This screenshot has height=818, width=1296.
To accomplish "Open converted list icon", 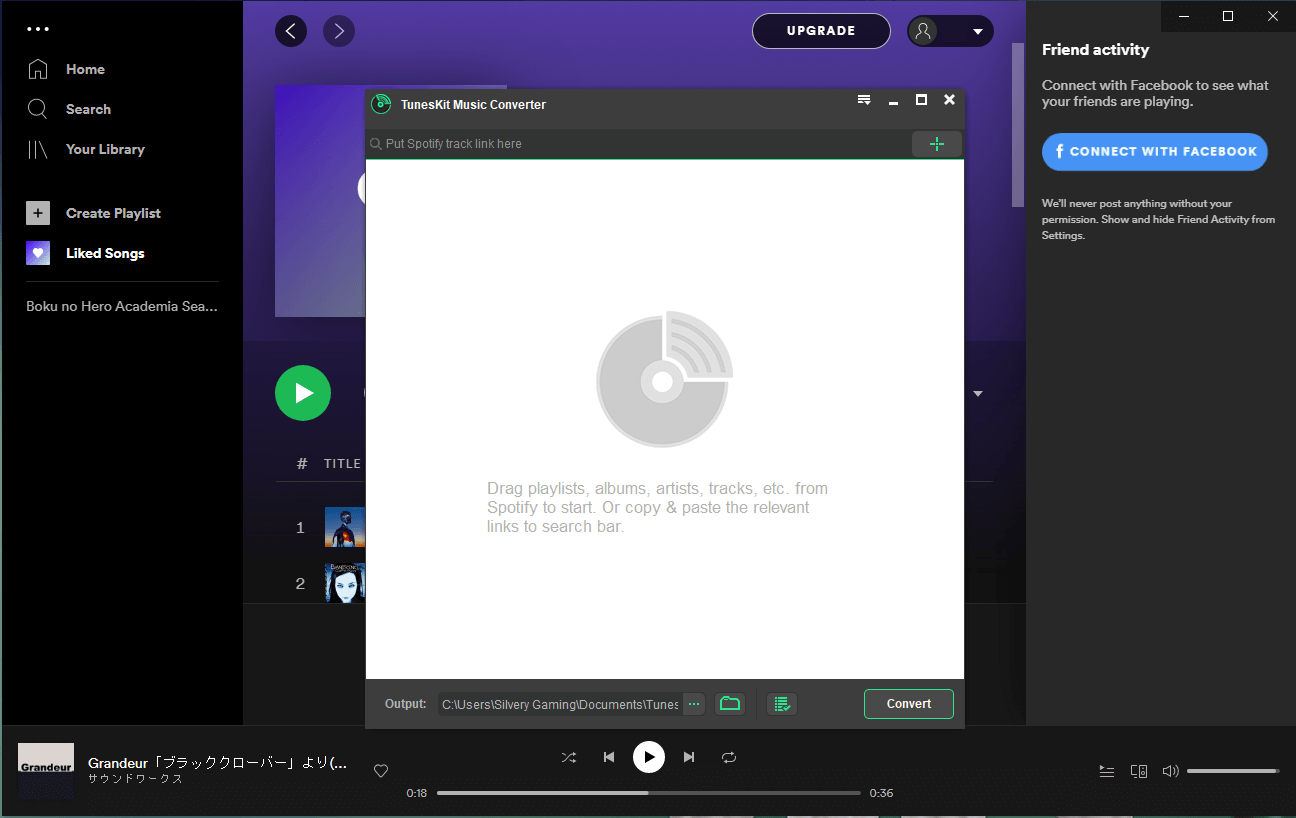I will (782, 704).
